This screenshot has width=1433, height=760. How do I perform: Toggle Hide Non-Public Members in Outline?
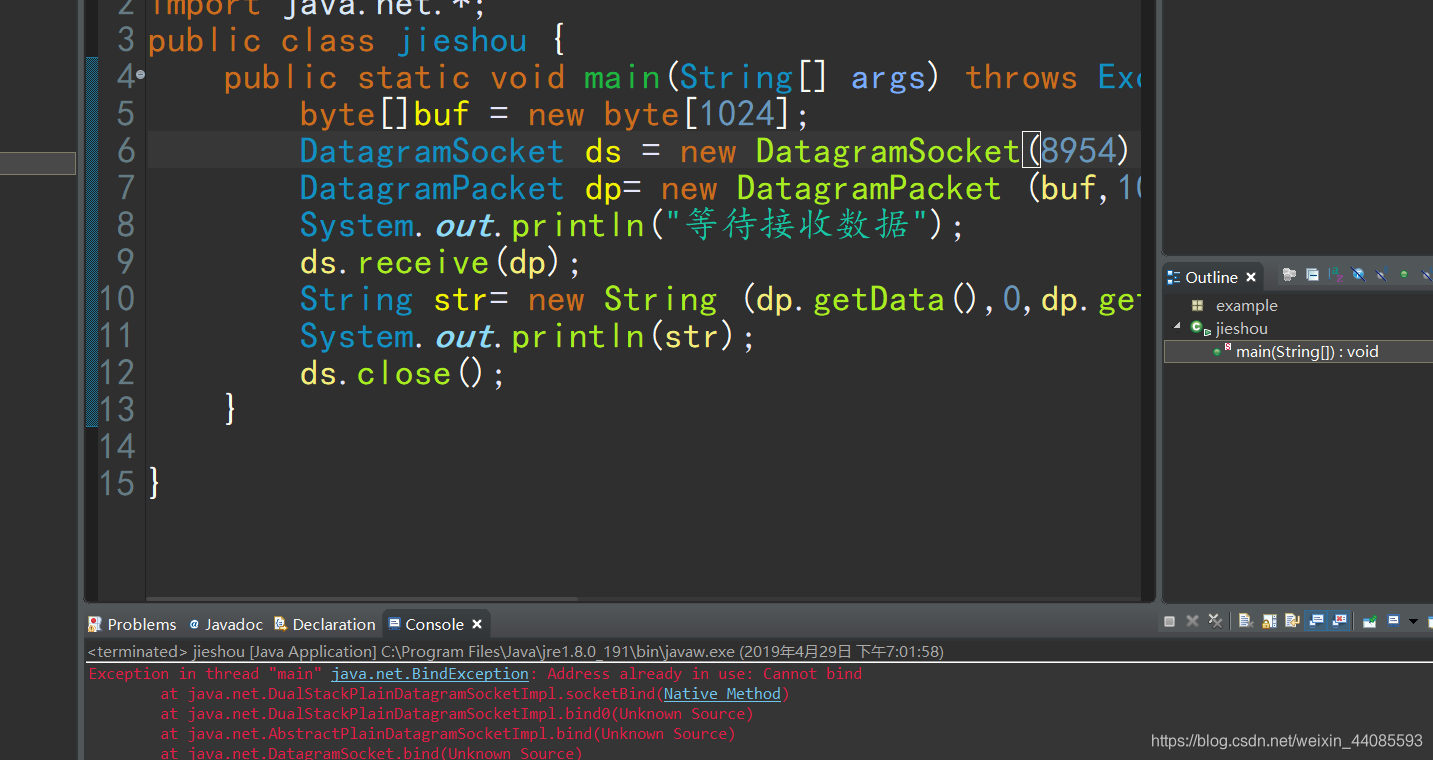1404,274
